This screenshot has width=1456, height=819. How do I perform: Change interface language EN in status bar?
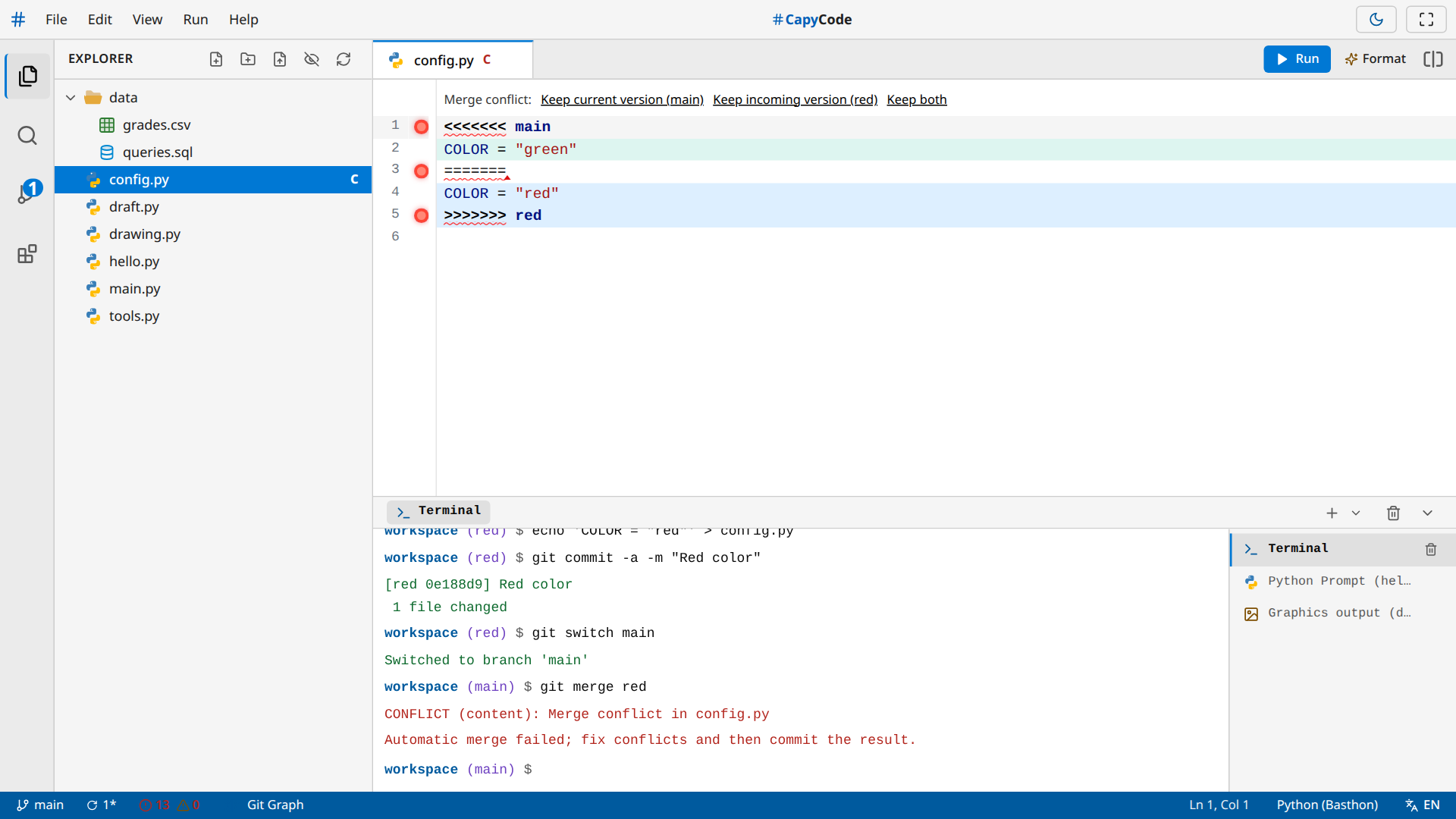tap(1423, 805)
